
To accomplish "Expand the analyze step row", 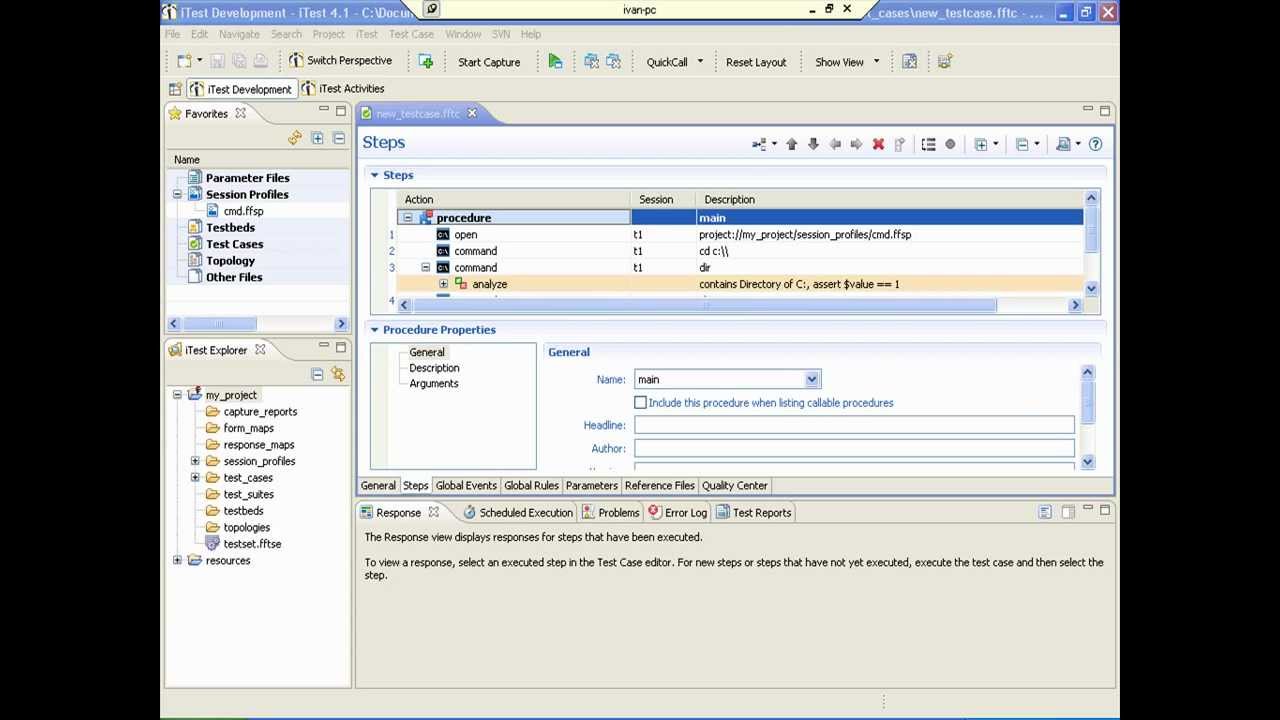I will pos(443,284).
